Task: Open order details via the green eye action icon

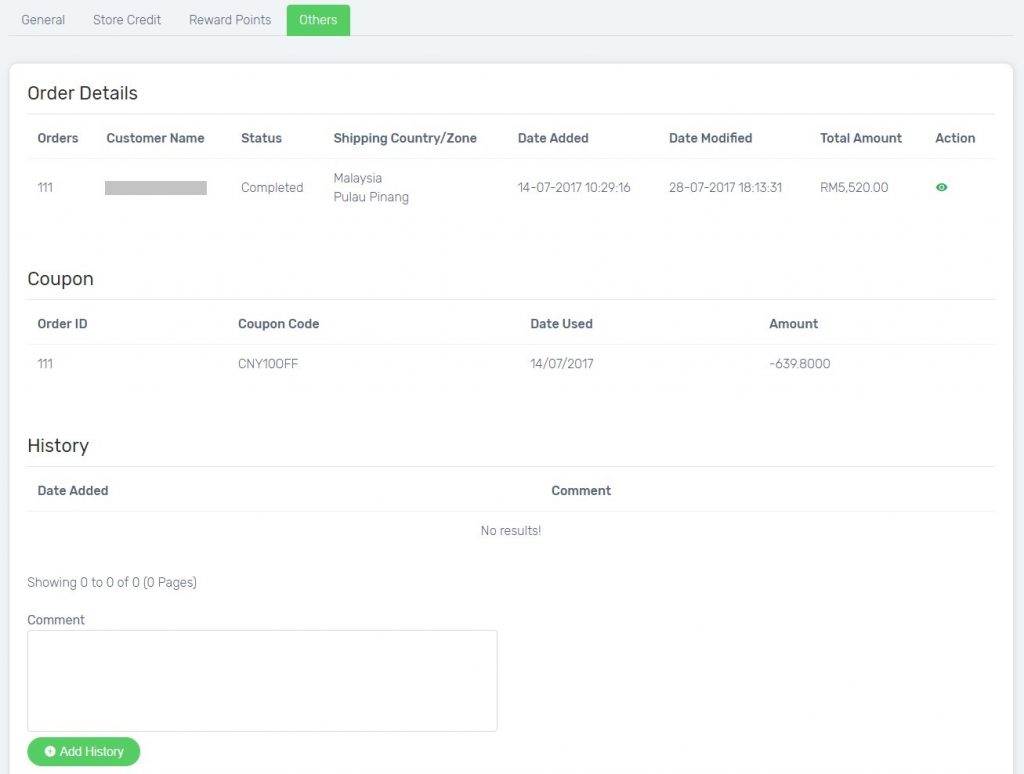Action: pyautogui.click(x=940, y=187)
